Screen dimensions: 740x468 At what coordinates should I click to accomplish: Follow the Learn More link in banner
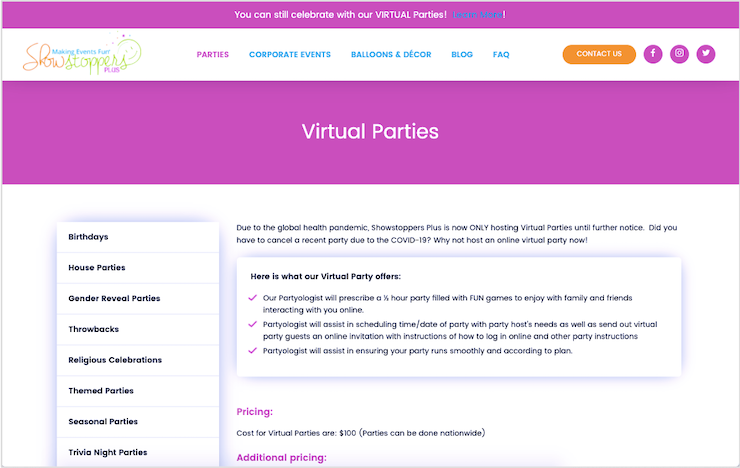[x=478, y=15]
